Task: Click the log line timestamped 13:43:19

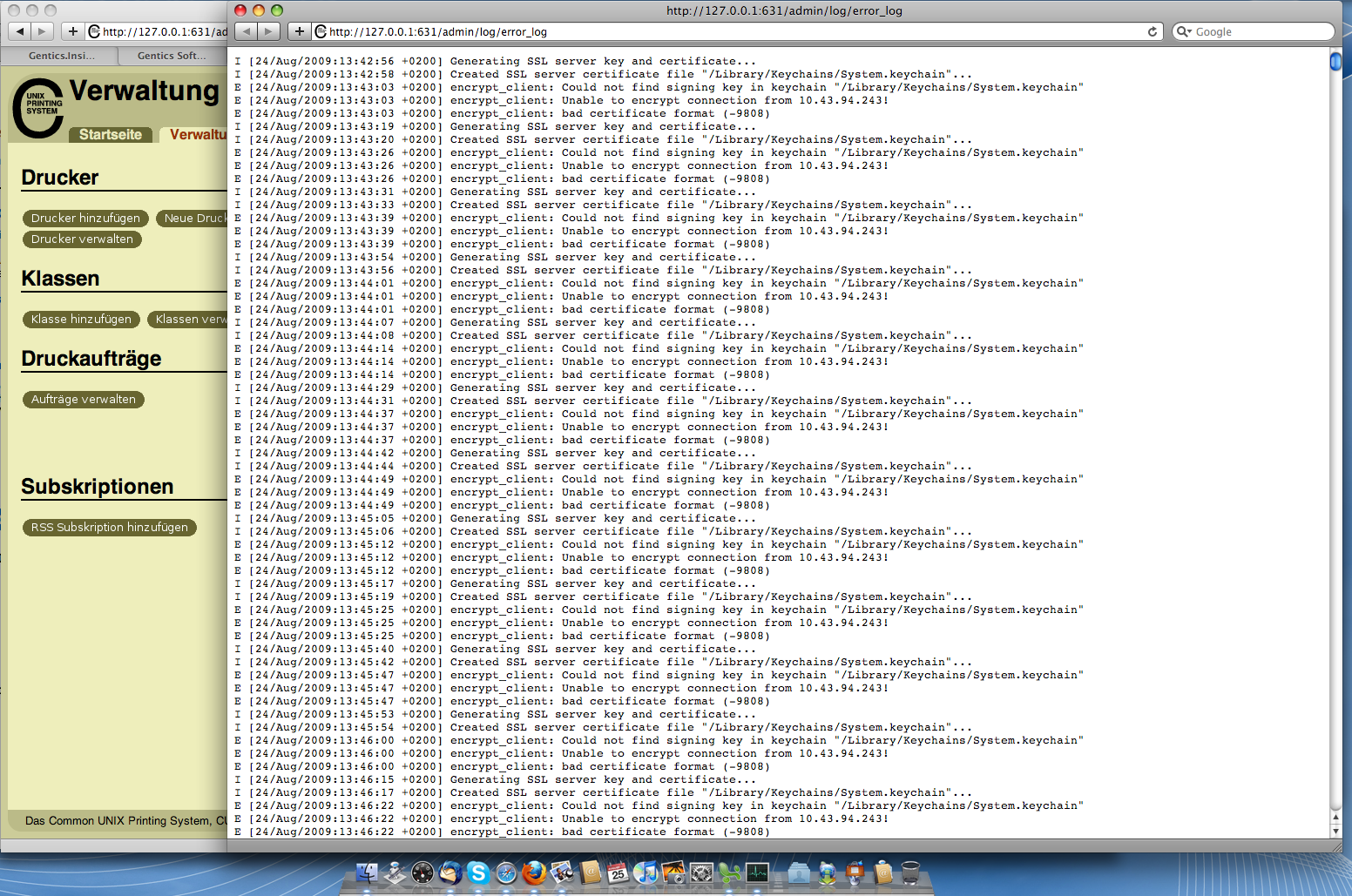Action: 496,127
